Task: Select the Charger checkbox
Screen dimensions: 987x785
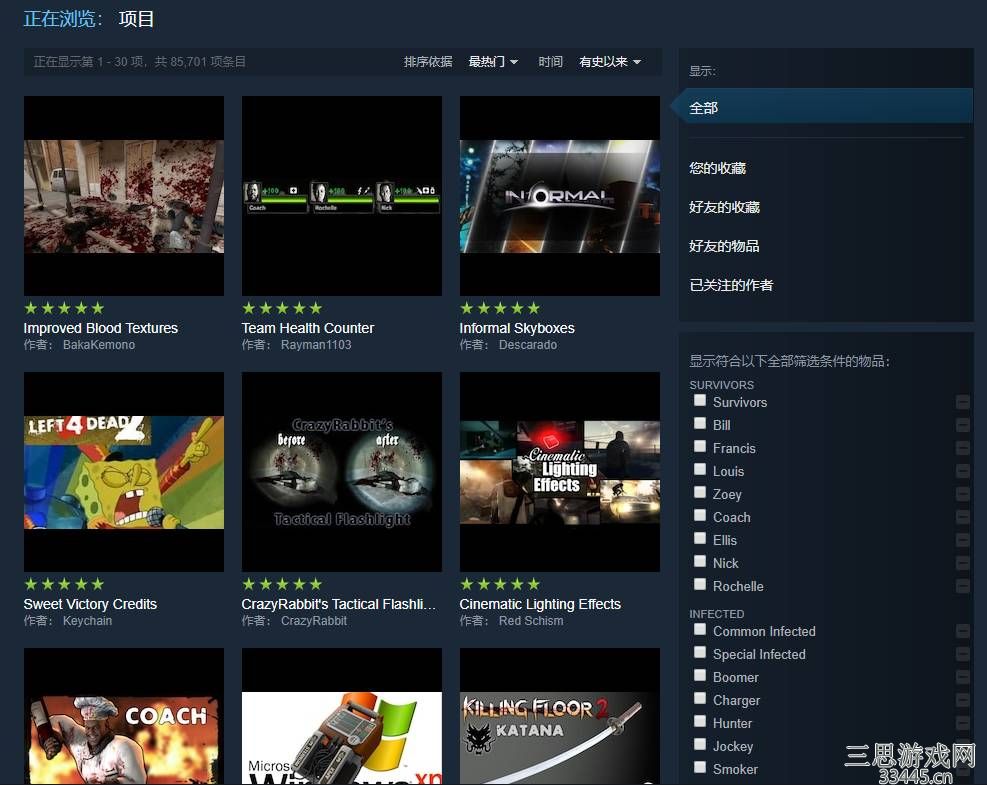Action: click(699, 698)
